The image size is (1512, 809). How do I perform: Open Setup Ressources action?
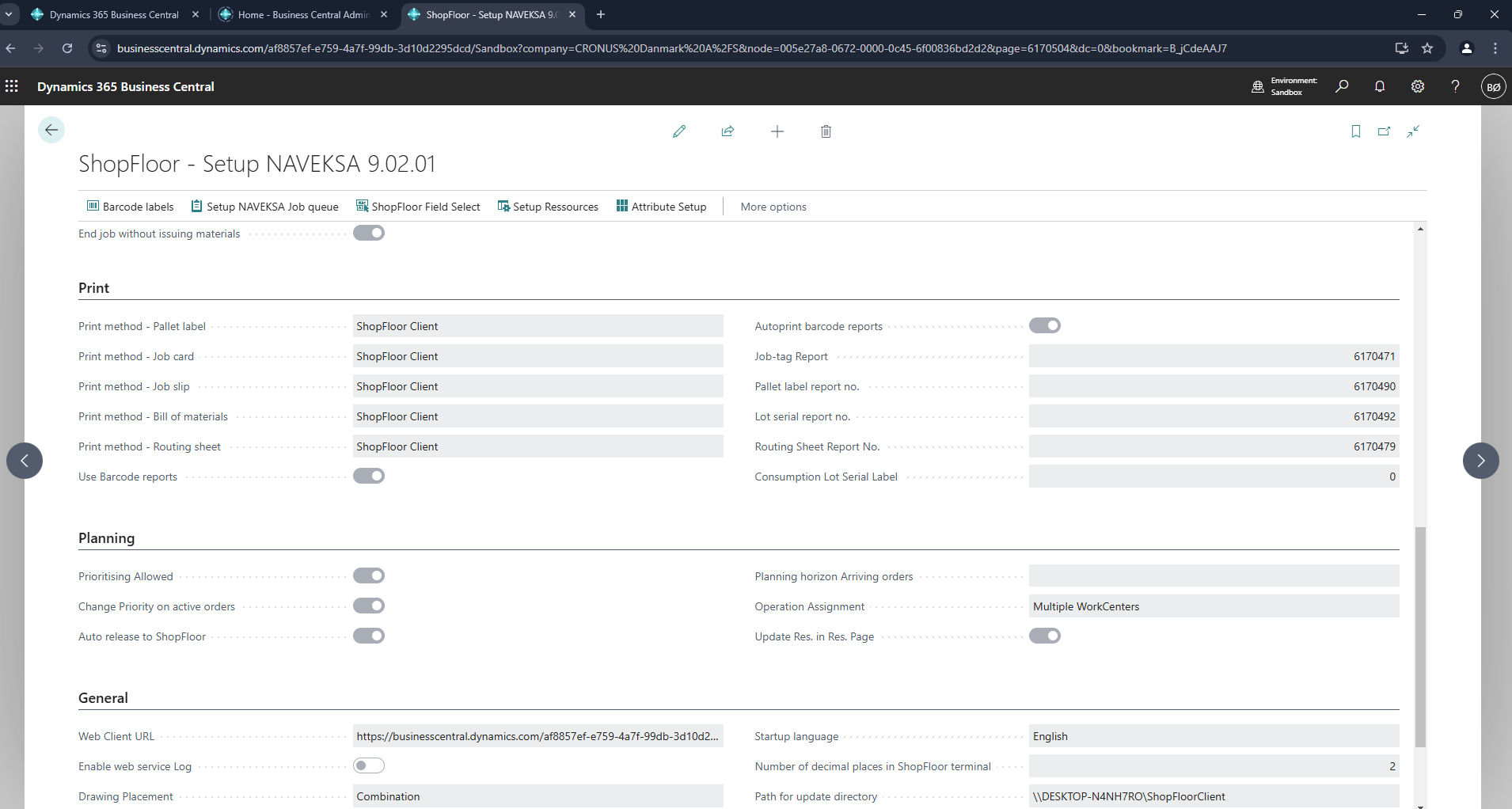pyautogui.click(x=548, y=207)
